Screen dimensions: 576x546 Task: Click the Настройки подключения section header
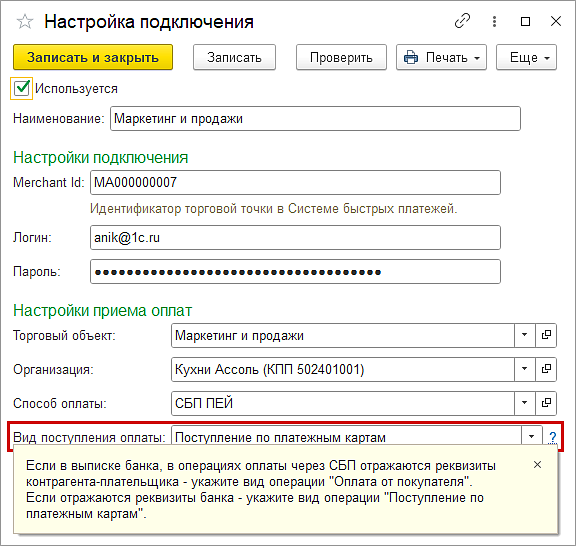click(101, 158)
